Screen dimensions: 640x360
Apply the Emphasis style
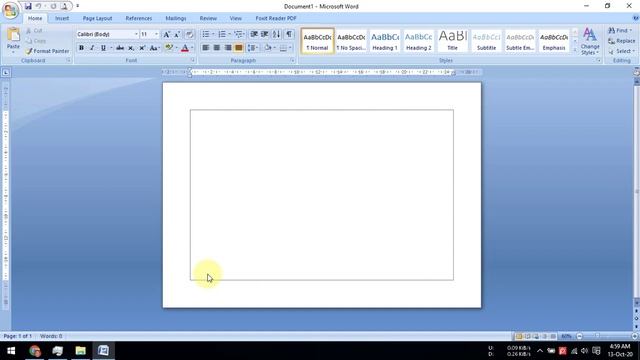554,41
